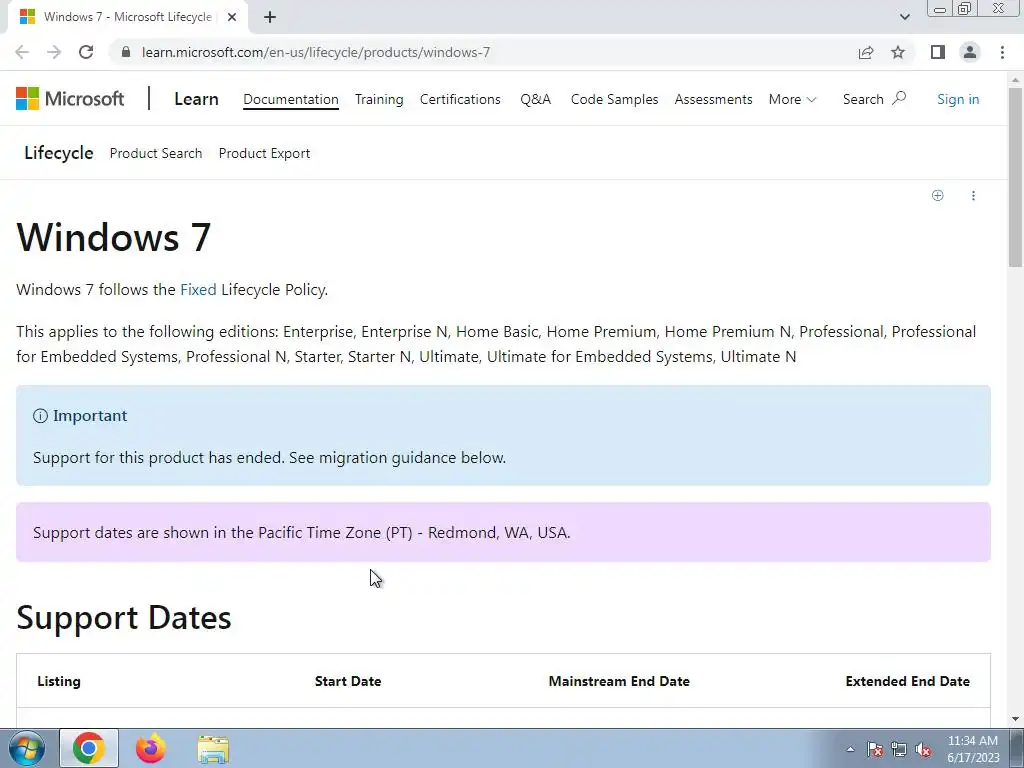Reload the Windows 7 lifecycle page
The height and width of the screenshot is (768, 1024).
[x=86, y=52]
